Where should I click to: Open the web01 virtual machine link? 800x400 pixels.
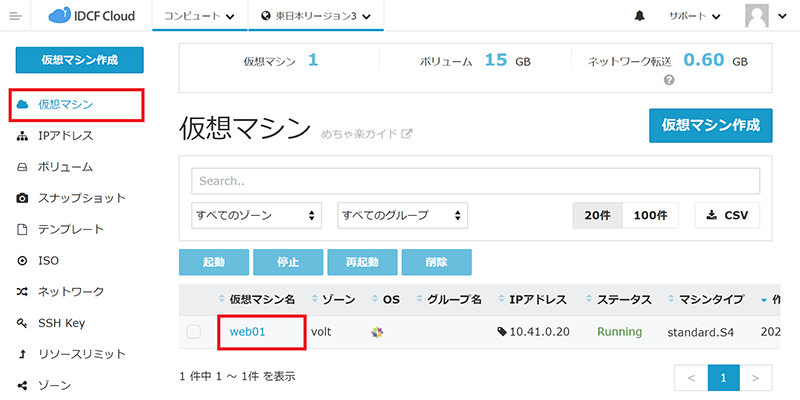pos(247,331)
